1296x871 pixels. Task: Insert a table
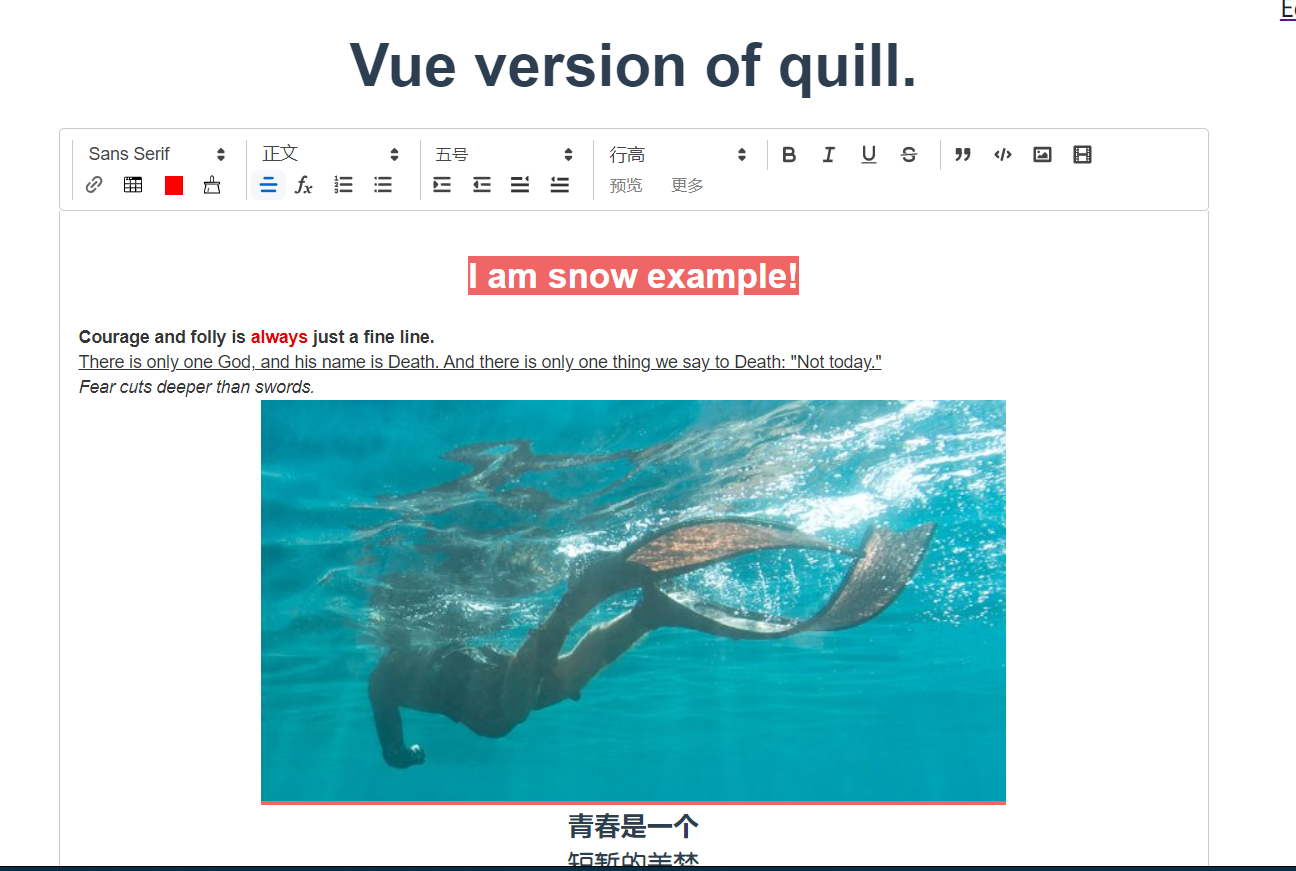133,184
